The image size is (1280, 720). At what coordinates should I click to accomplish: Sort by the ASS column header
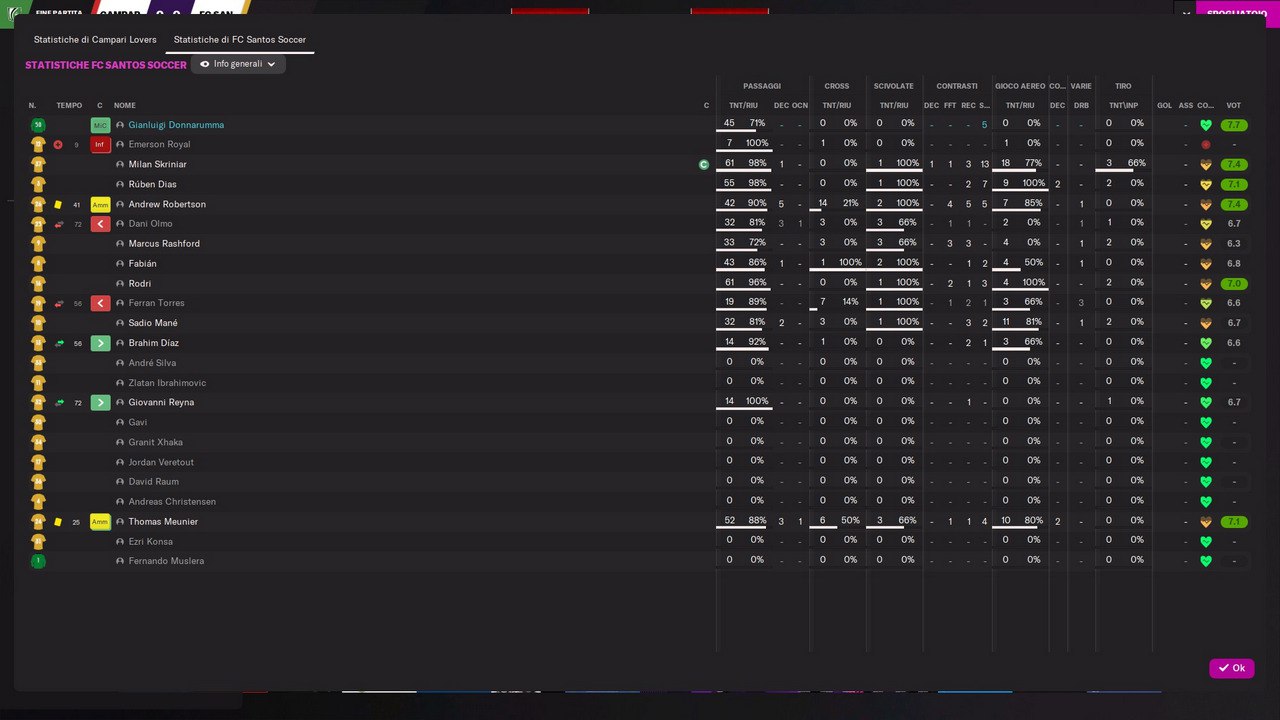[1186, 105]
